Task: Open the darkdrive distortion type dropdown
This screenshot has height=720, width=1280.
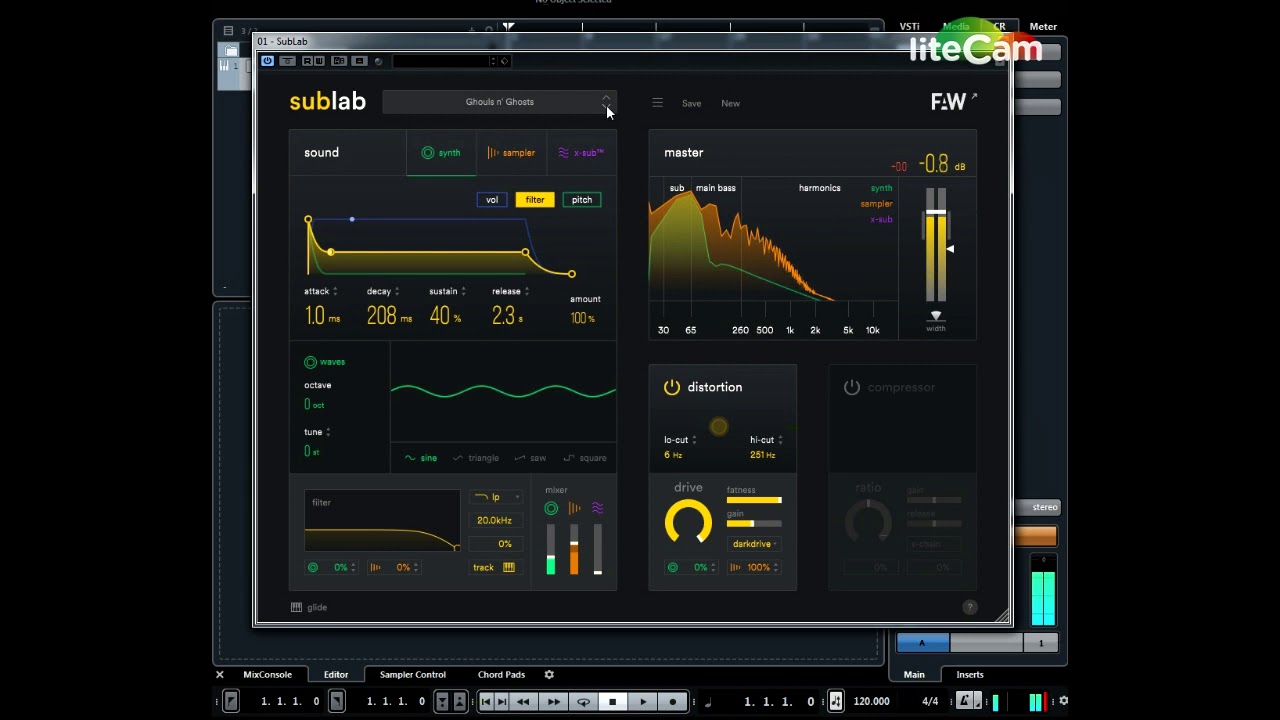Action: (x=755, y=544)
